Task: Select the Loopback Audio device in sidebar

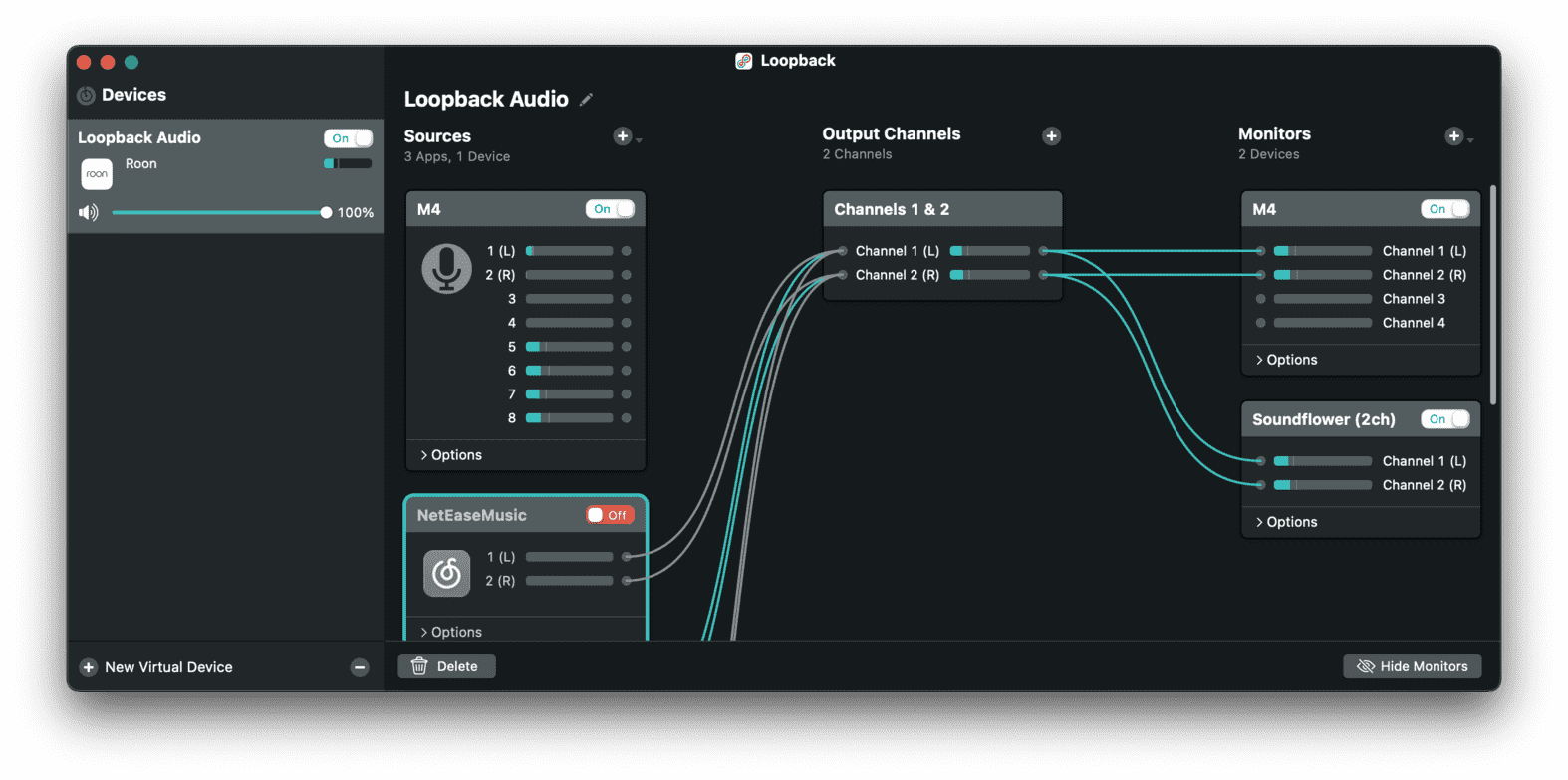Action: [225, 176]
